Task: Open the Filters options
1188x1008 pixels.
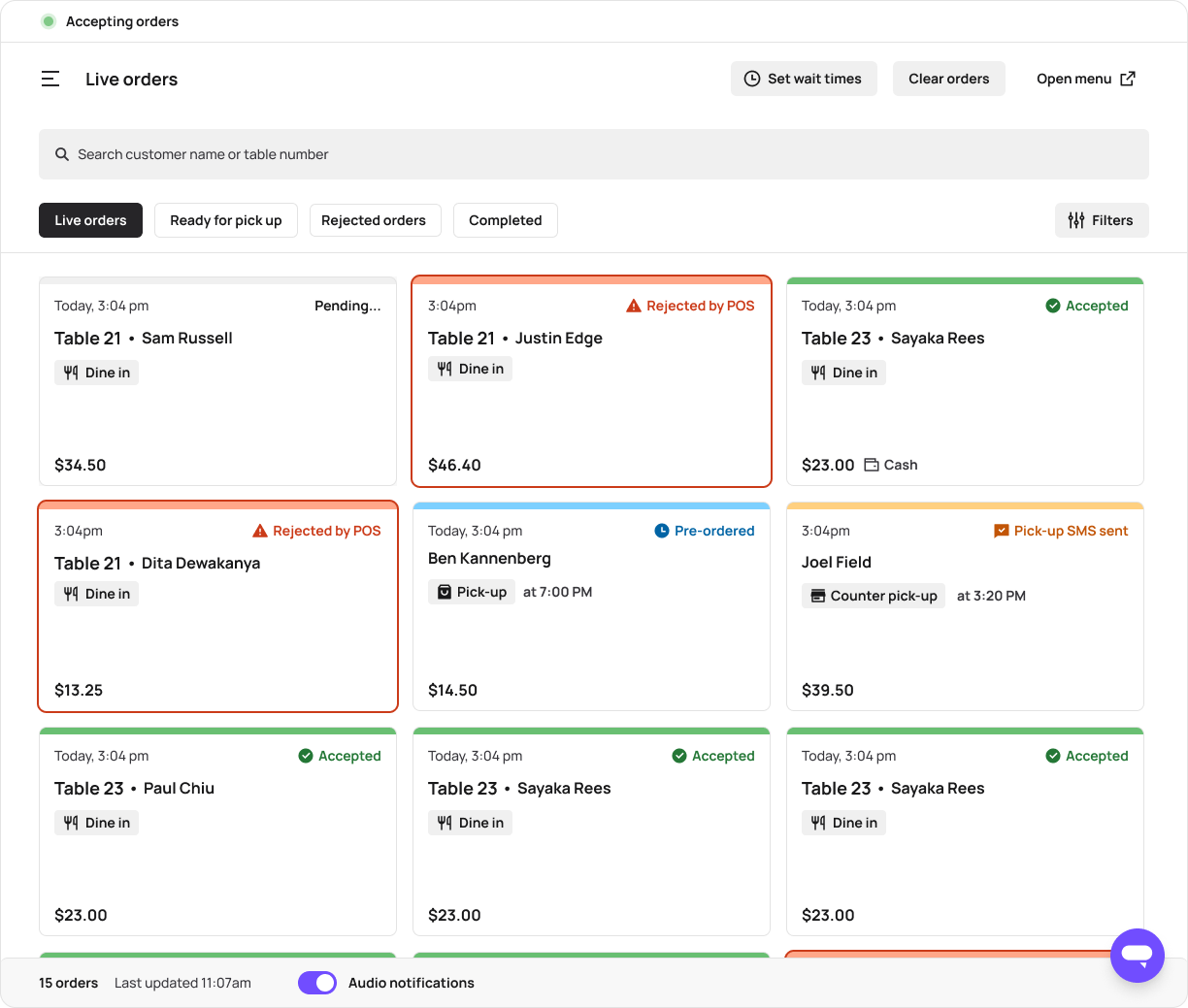Action: [x=1101, y=220]
